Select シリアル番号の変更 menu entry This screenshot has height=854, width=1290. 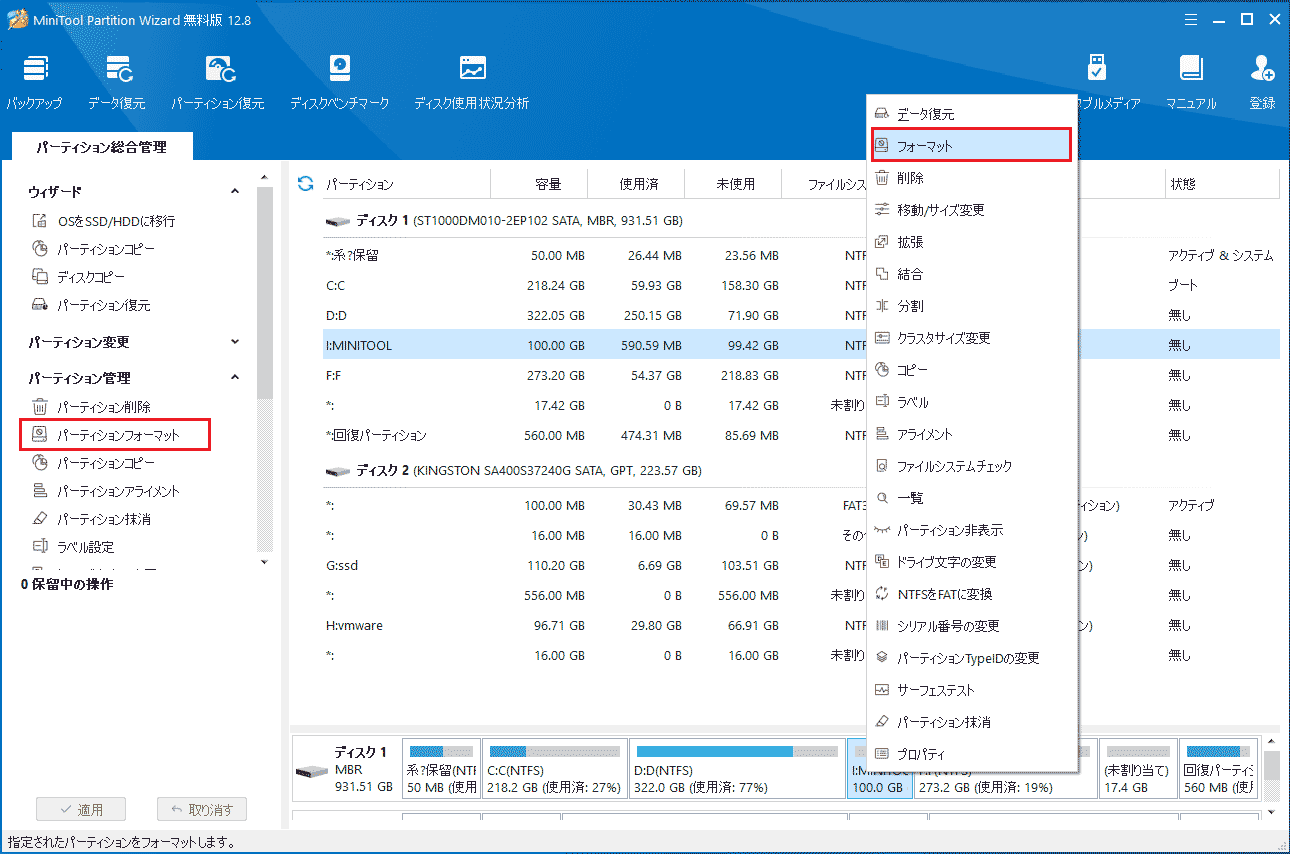point(972,626)
